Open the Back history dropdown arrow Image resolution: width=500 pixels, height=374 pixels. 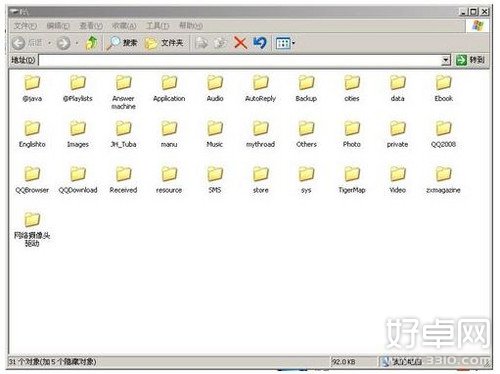click(x=49, y=43)
